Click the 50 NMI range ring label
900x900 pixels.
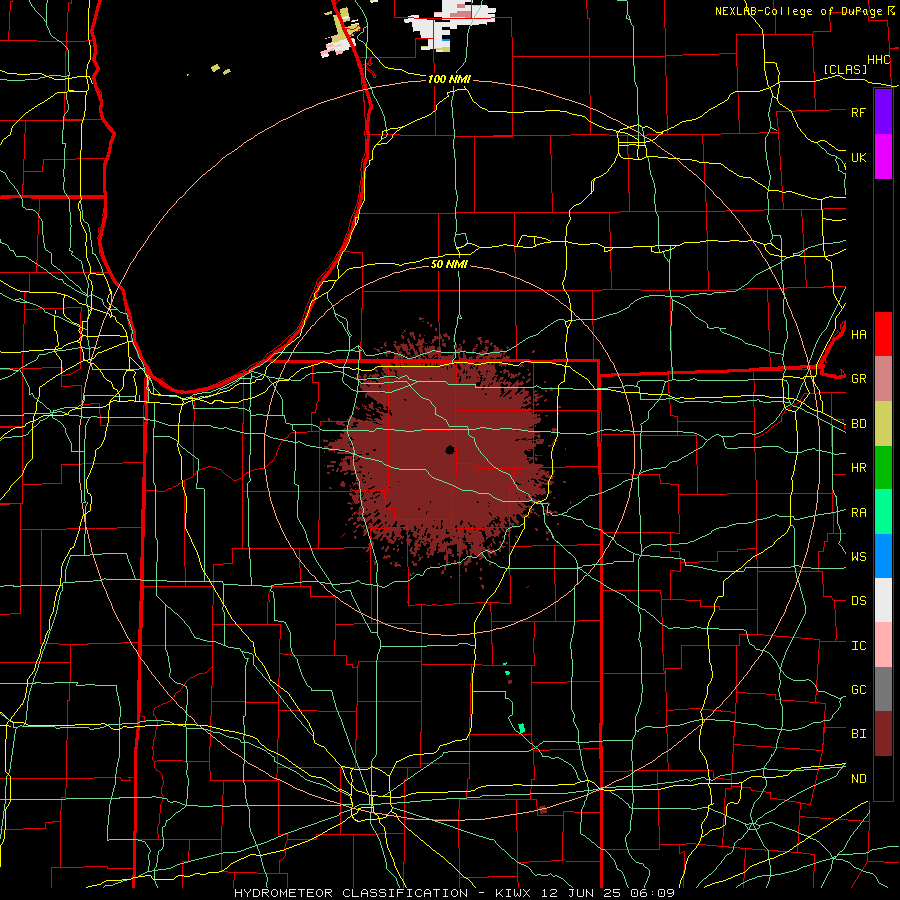[x=449, y=264]
